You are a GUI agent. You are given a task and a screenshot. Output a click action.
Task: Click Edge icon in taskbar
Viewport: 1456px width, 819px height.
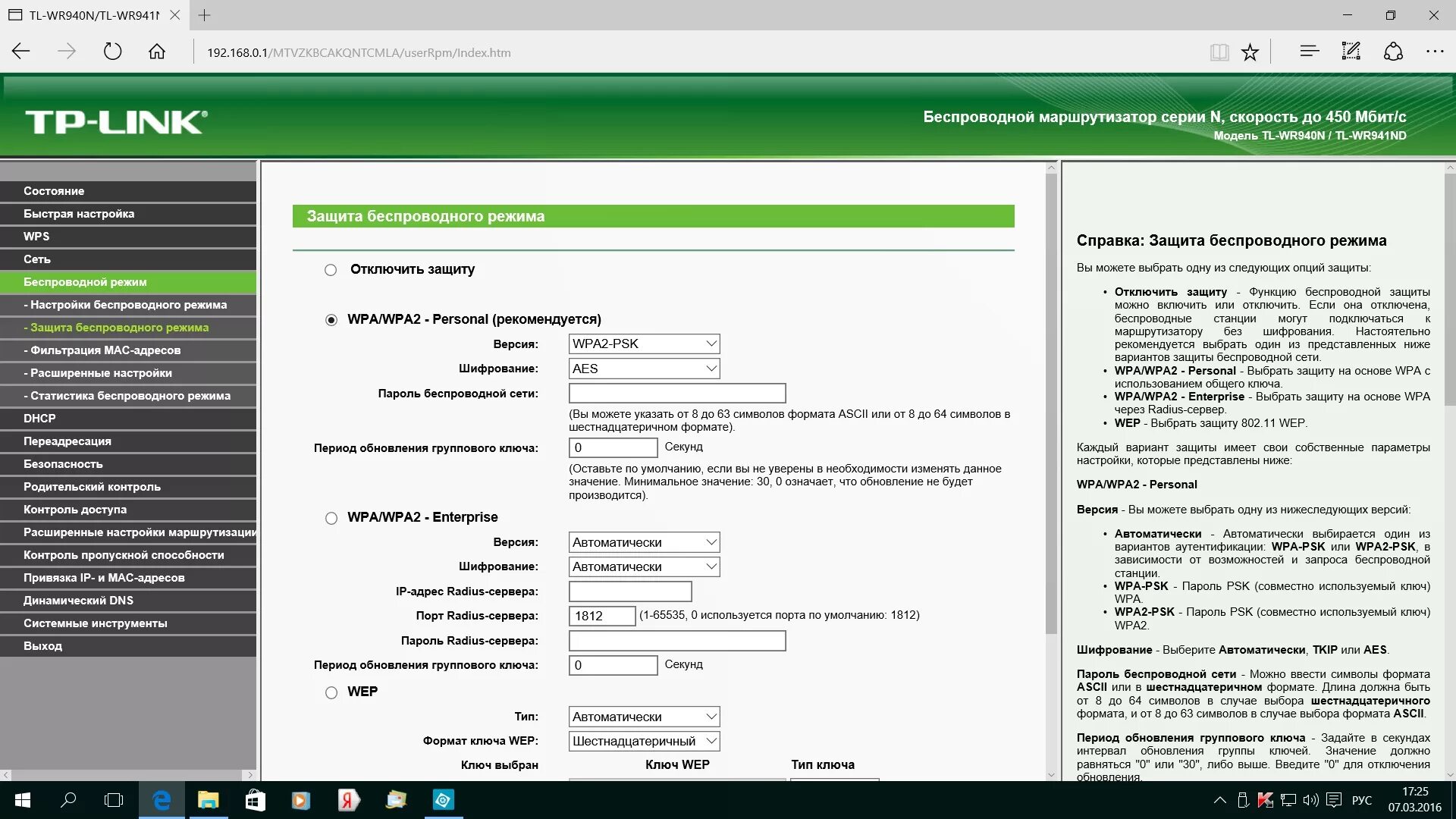coord(162,800)
